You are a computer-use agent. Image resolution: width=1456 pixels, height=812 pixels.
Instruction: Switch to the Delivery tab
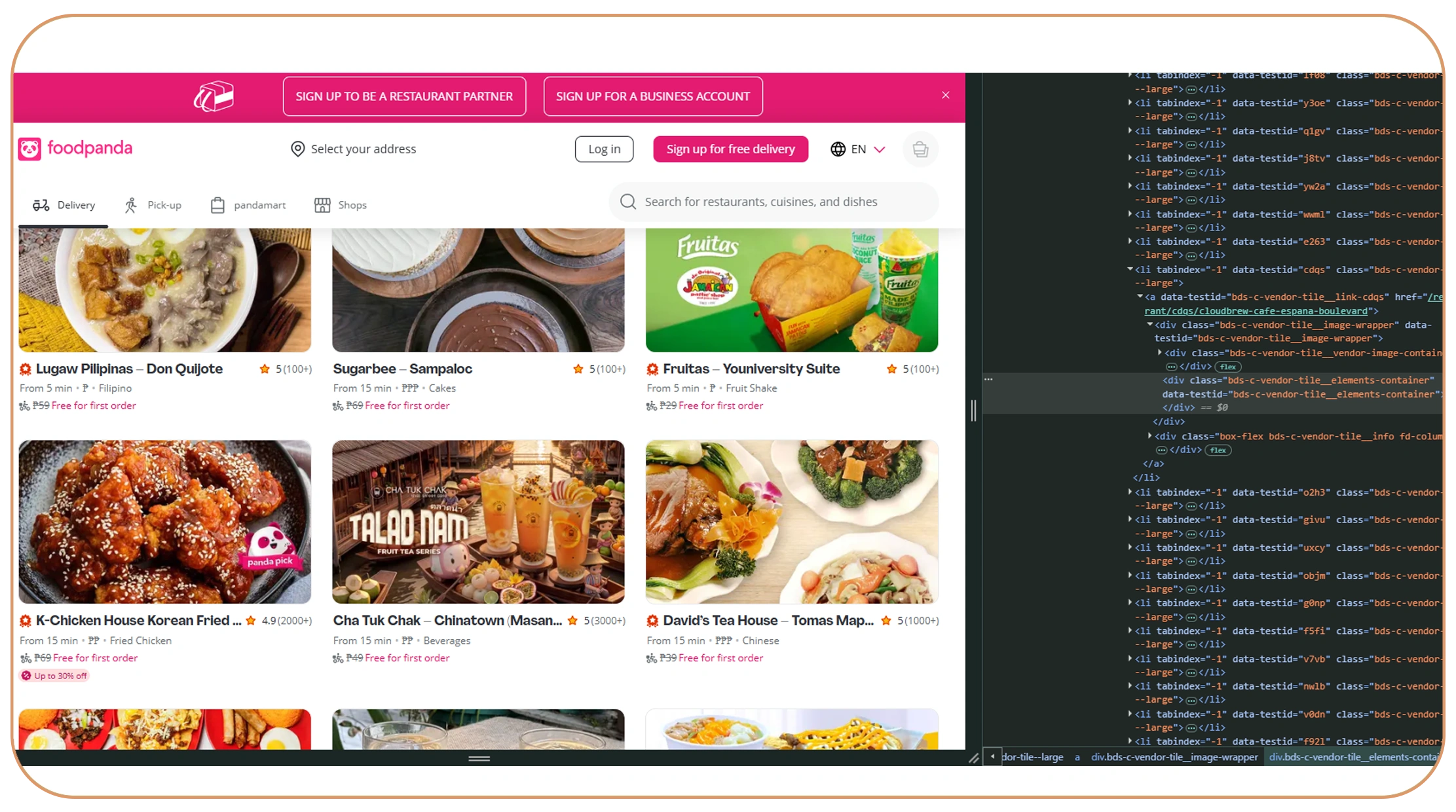pyautogui.click(x=64, y=206)
